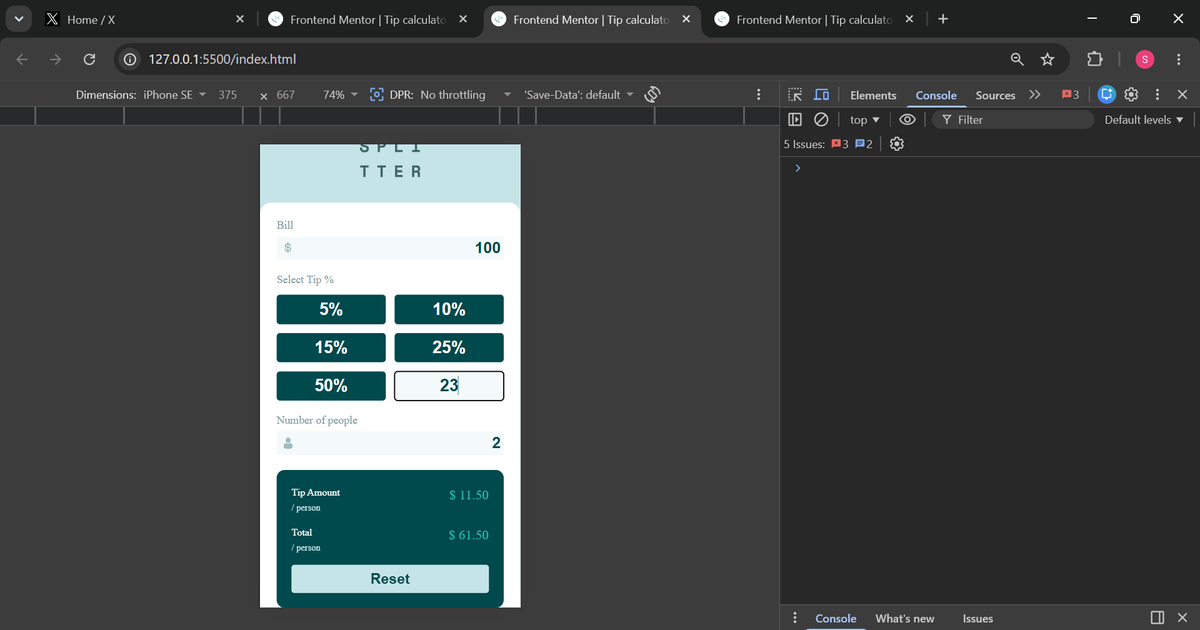Image resolution: width=1200 pixels, height=630 pixels.
Task: Toggle the drawer dock layout icon
Action: pos(1157,618)
